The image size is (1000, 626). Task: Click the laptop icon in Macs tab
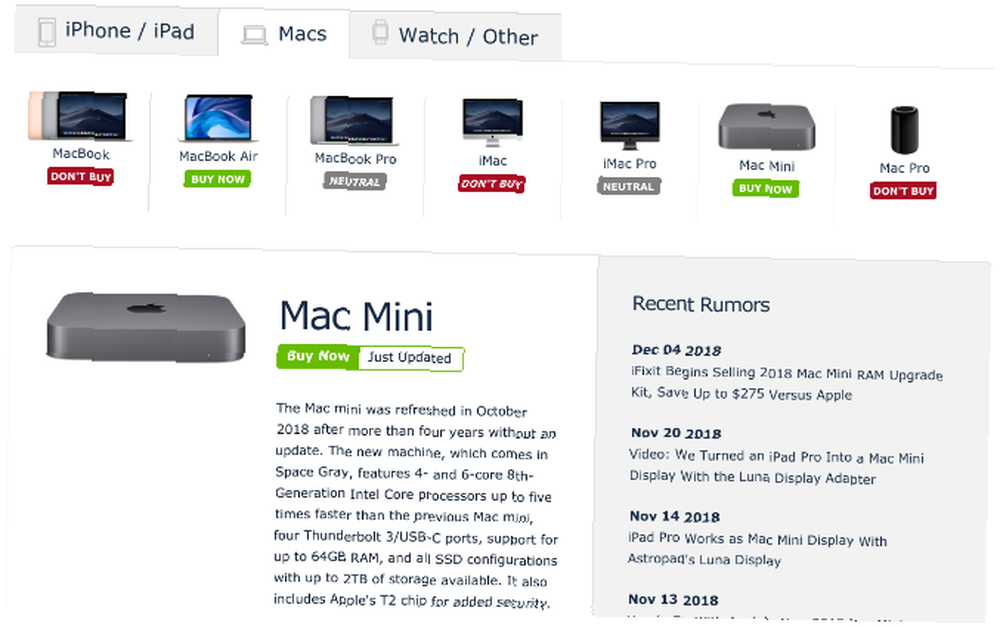[x=254, y=36]
